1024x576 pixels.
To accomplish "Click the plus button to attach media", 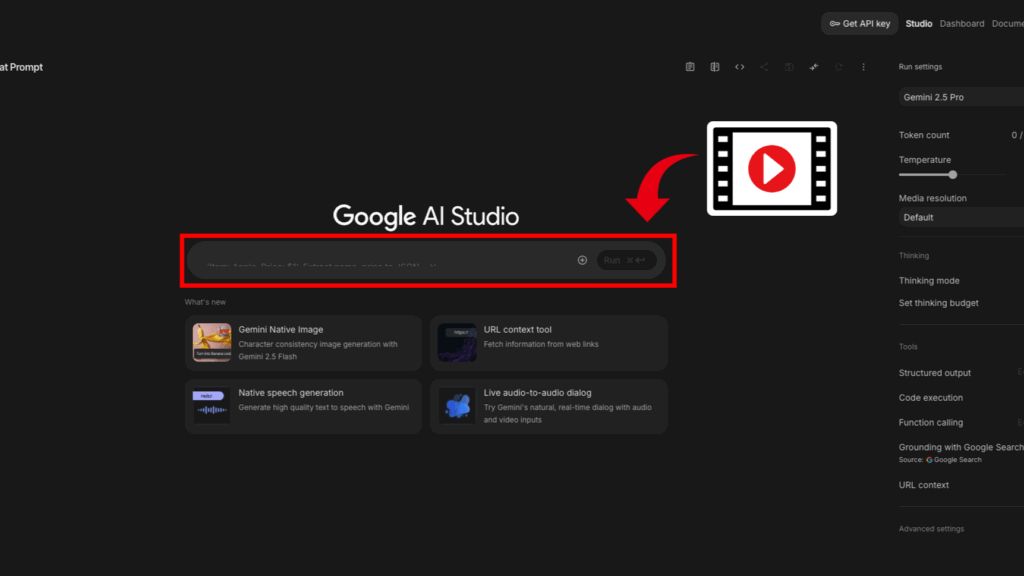I will click(x=582, y=260).
